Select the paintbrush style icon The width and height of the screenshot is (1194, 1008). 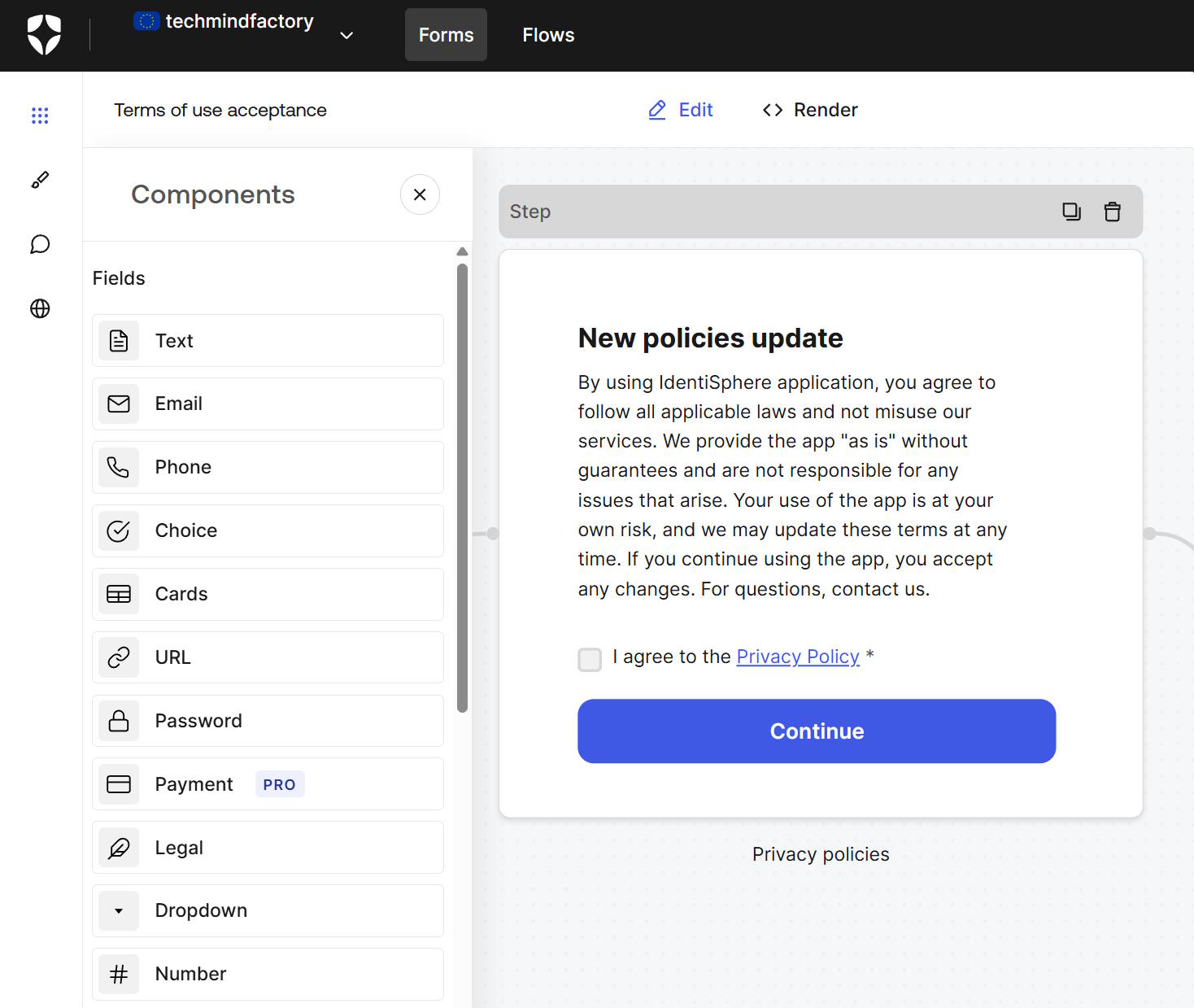pyautogui.click(x=40, y=180)
